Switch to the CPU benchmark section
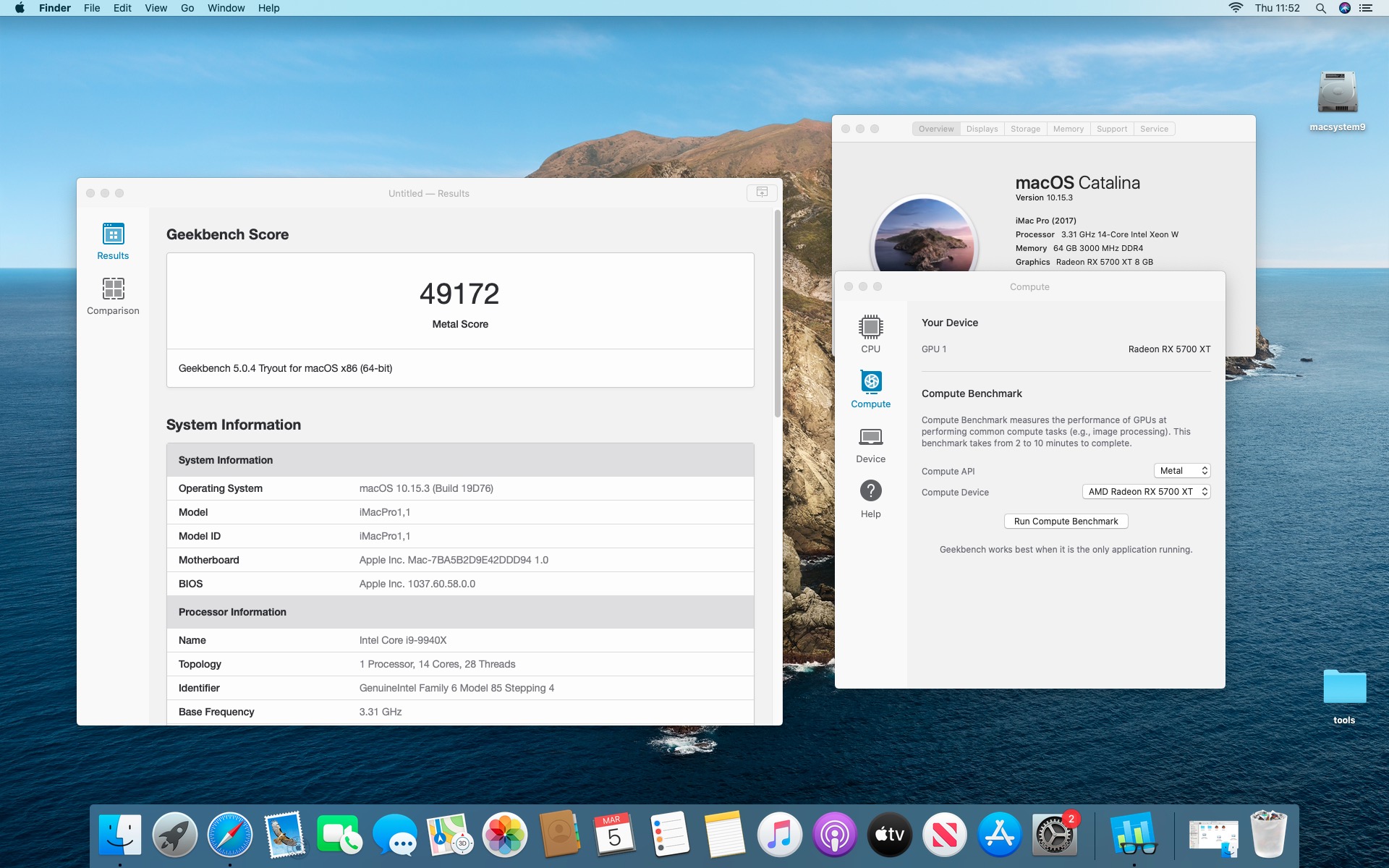This screenshot has width=1389, height=868. coord(870,328)
